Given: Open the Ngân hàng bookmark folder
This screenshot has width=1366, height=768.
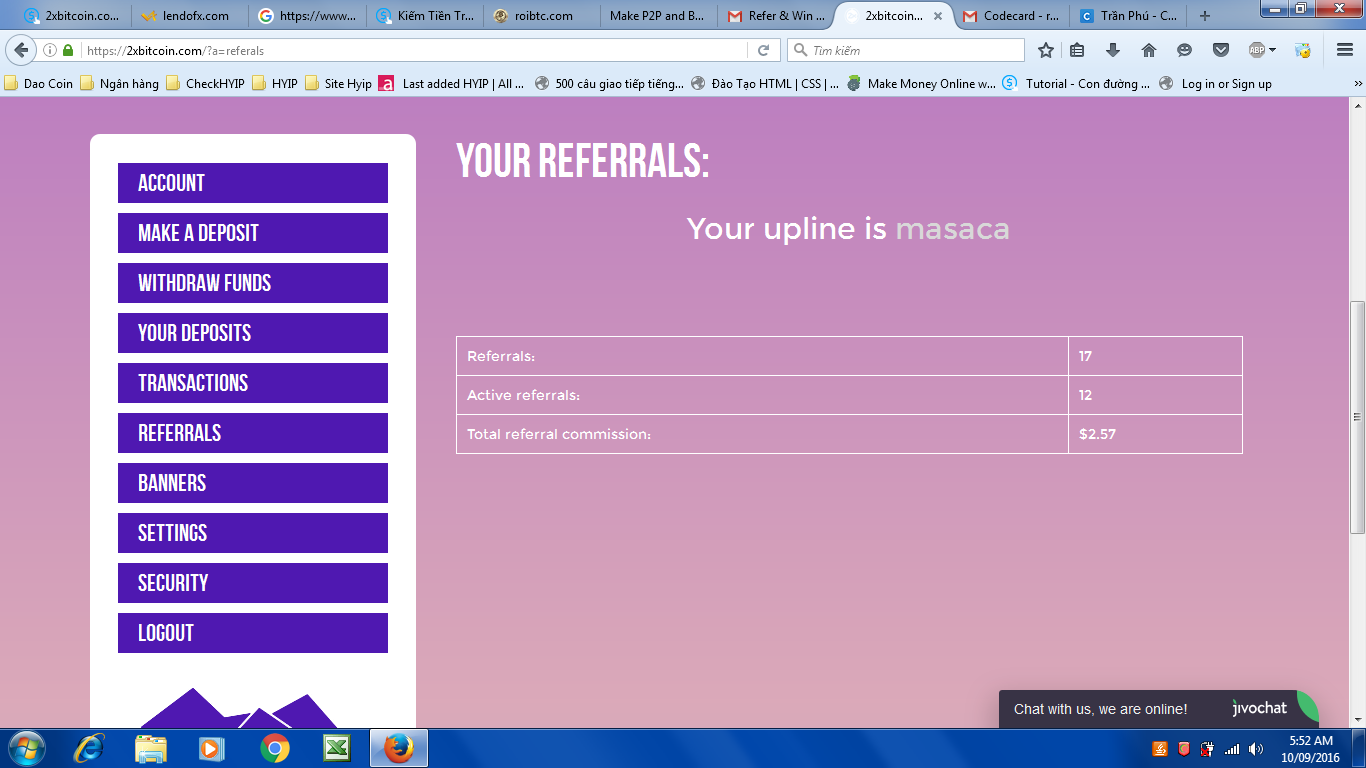Looking at the screenshot, I should coord(120,84).
